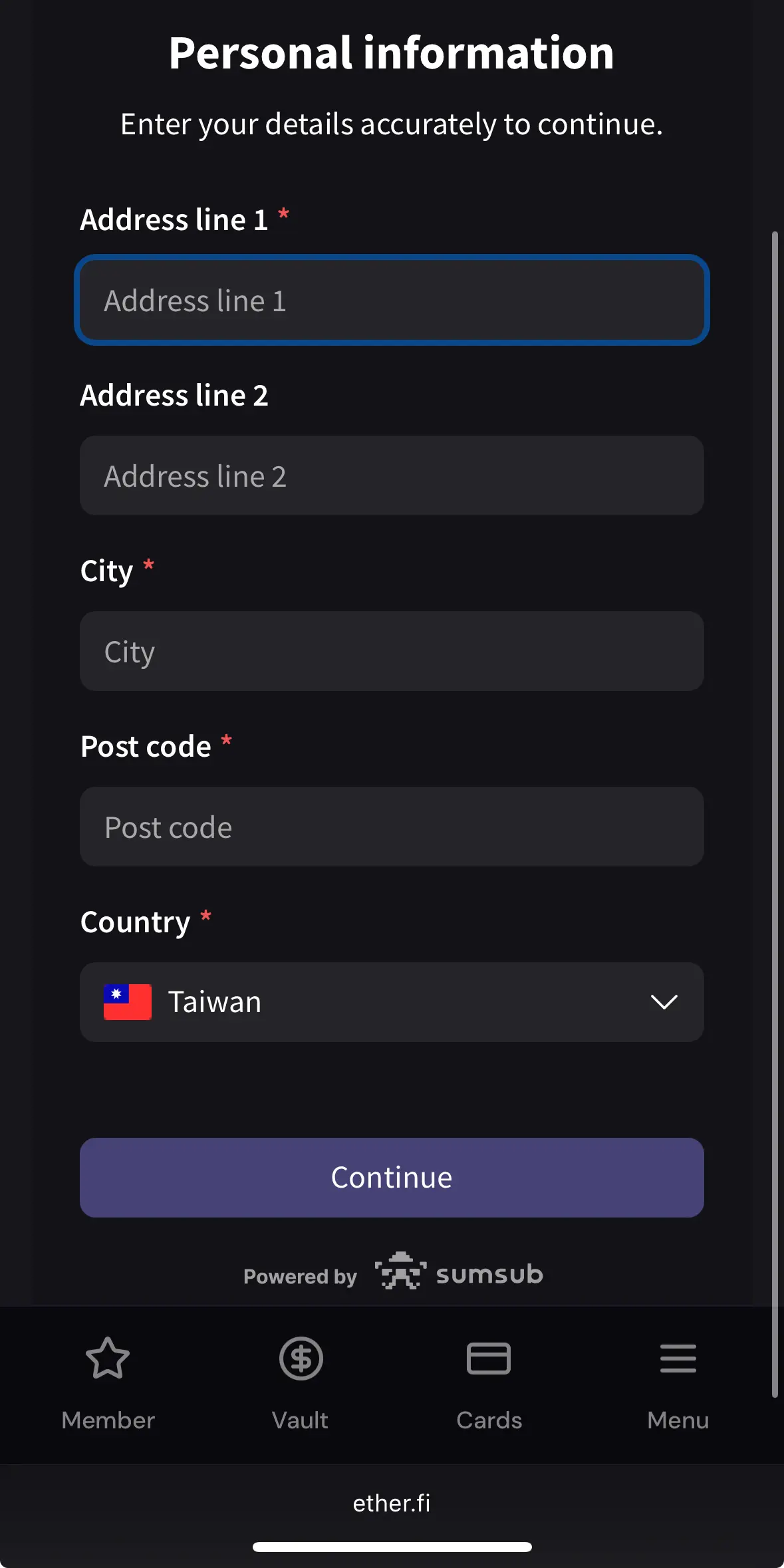Click the sumsub pixel logo icon
This screenshot has width=784, height=1568.
[400, 1271]
